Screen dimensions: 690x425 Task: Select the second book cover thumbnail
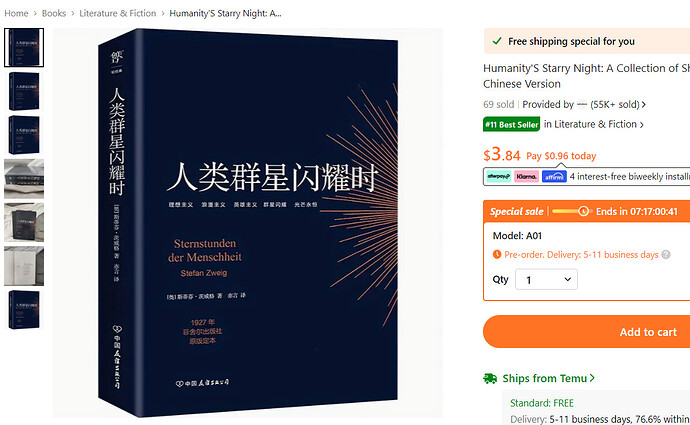pos(24,91)
